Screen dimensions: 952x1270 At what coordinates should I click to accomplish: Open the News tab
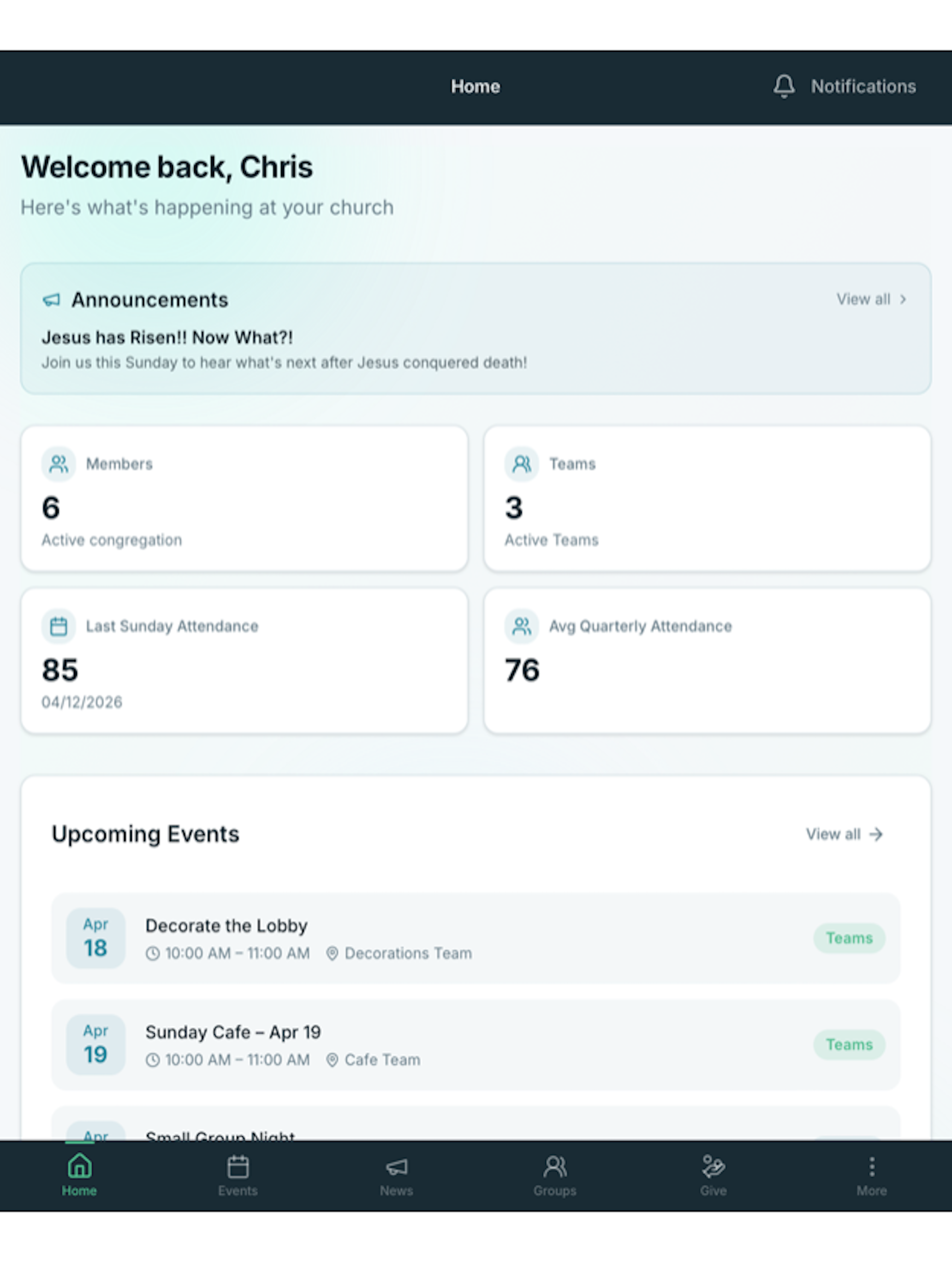coord(397,1176)
